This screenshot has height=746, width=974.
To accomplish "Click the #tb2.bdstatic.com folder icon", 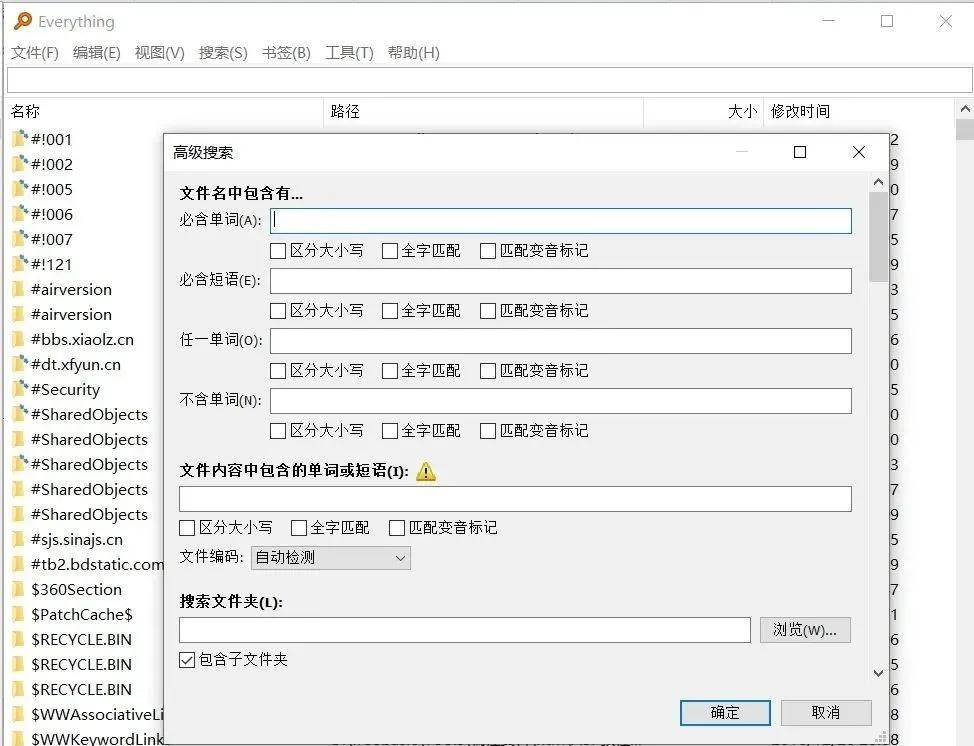I will coord(20,564).
